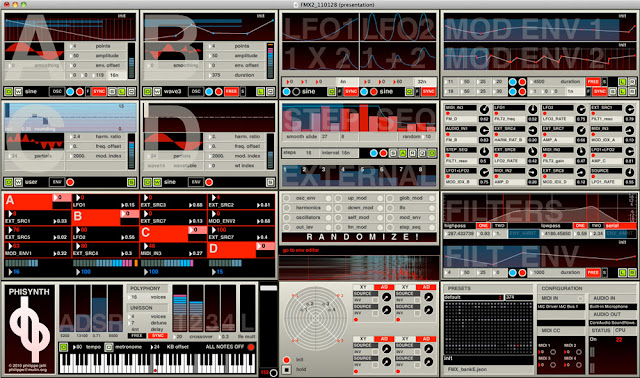Toggle the green metronome icon

tap(109, 347)
